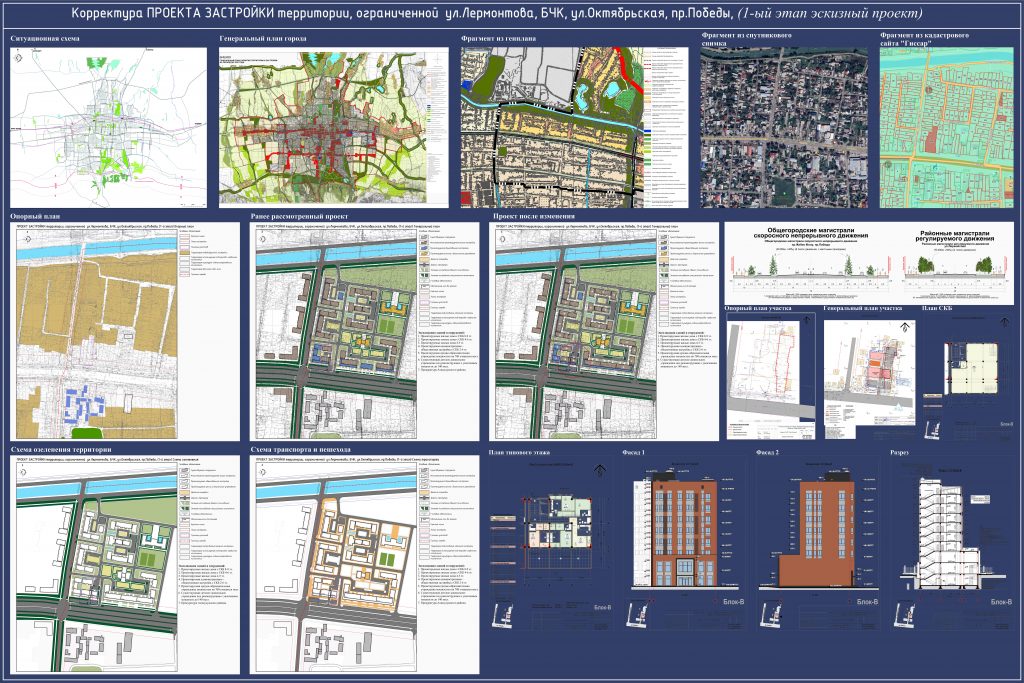Click the 'Блок-В' label under План типового этажа
The image size is (1024, 683).
tap(602, 608)
